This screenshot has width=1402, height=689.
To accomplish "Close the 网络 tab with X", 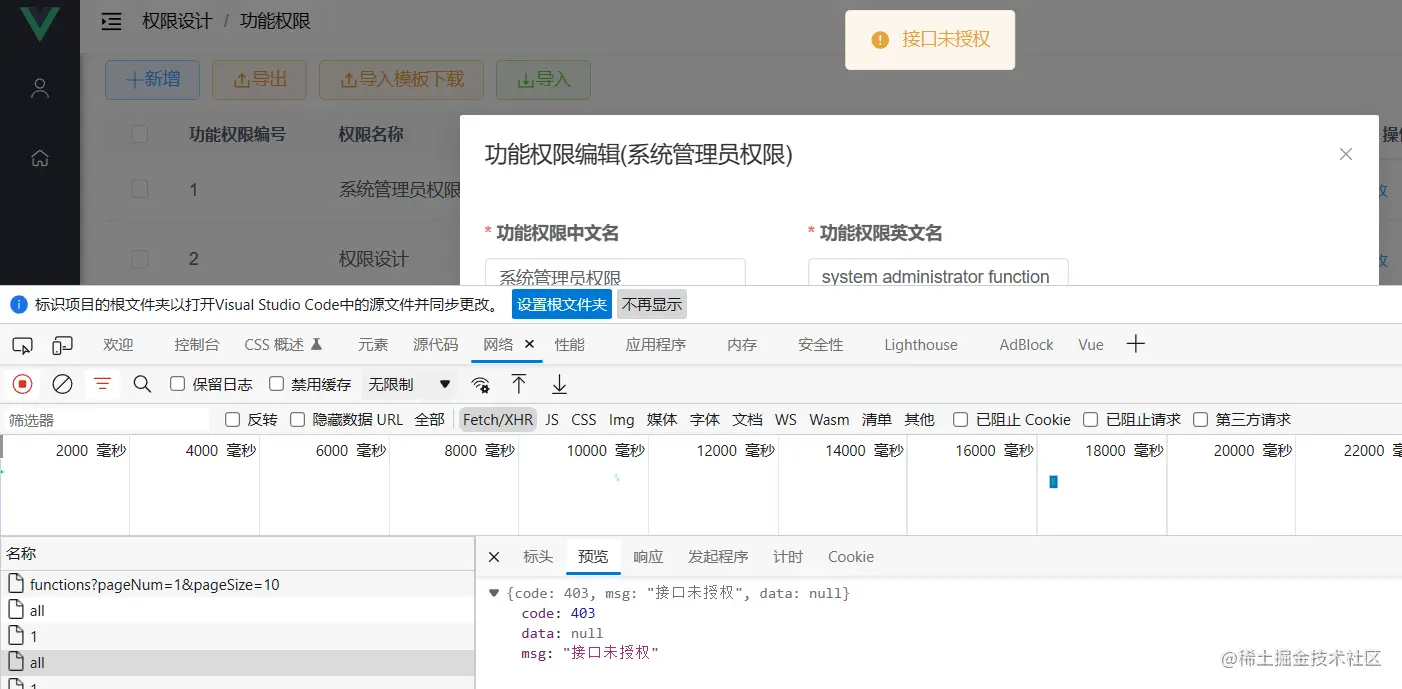I will pos(530,344).
